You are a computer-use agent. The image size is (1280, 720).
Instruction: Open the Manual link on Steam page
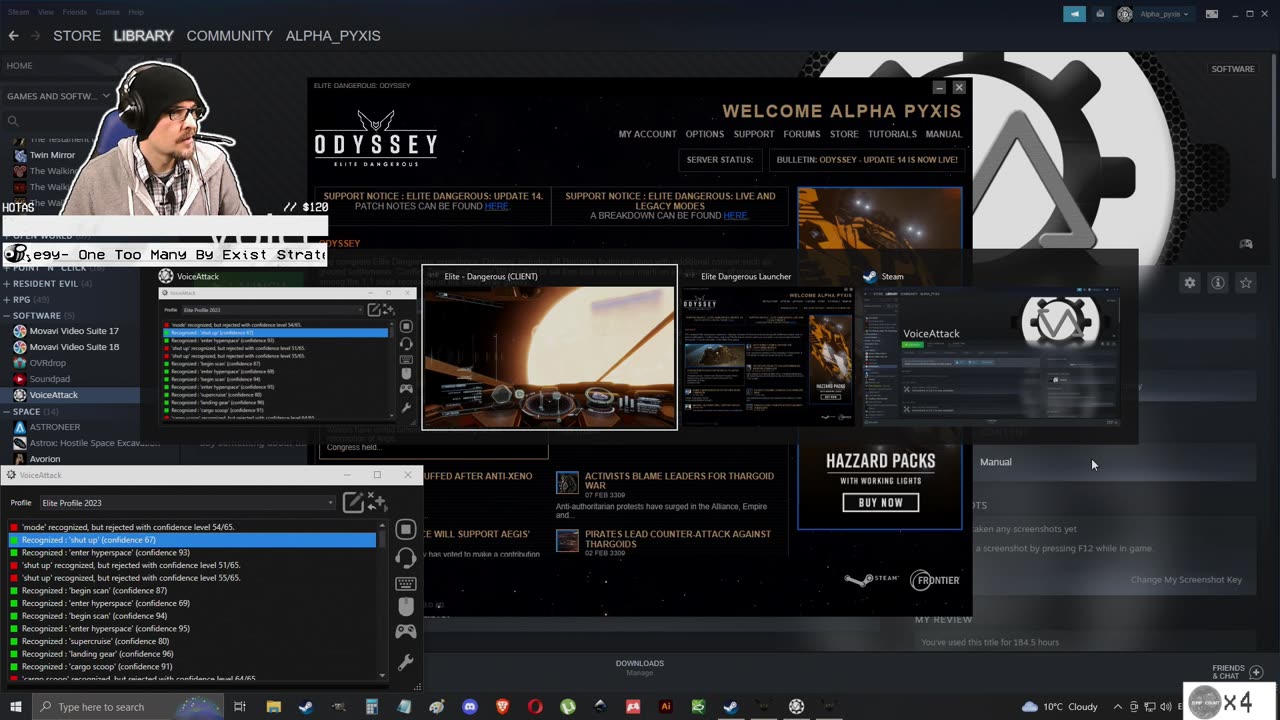(996, 462)
